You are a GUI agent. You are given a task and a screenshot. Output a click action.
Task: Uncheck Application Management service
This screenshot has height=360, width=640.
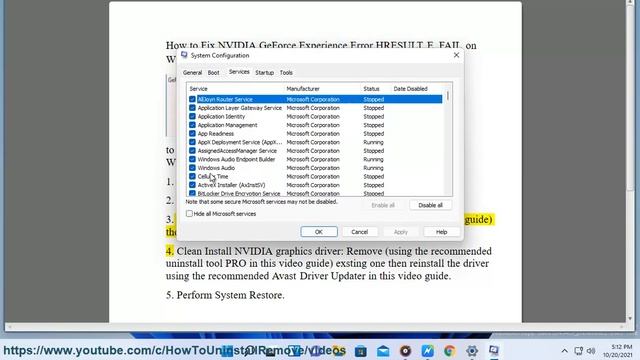click(192, 125)
